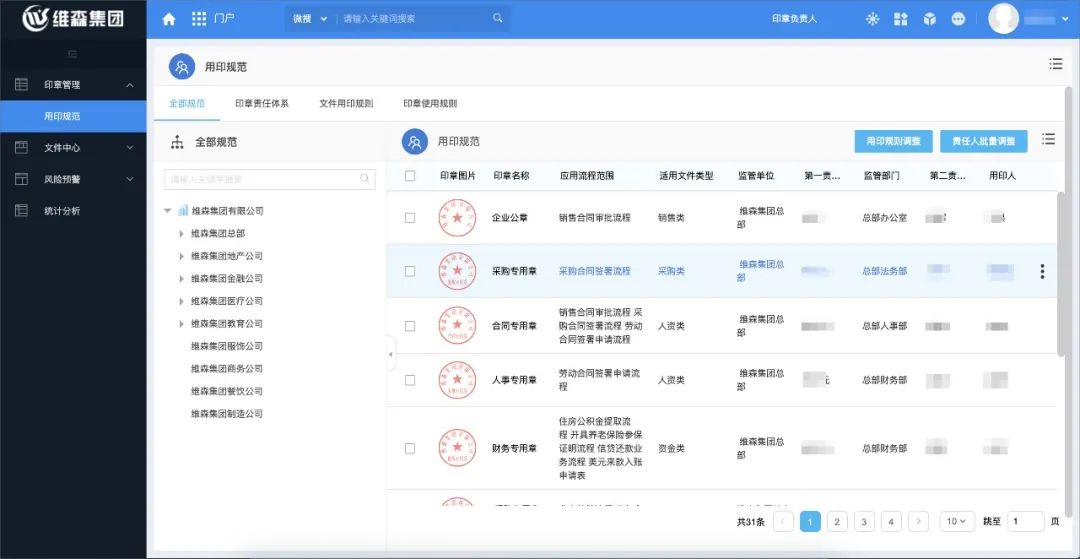Click the search magnifier icon in top bar
Image resolution: width=1080 pixels, height=559 pixels.
pyautogui.click(x=498, y=18)
